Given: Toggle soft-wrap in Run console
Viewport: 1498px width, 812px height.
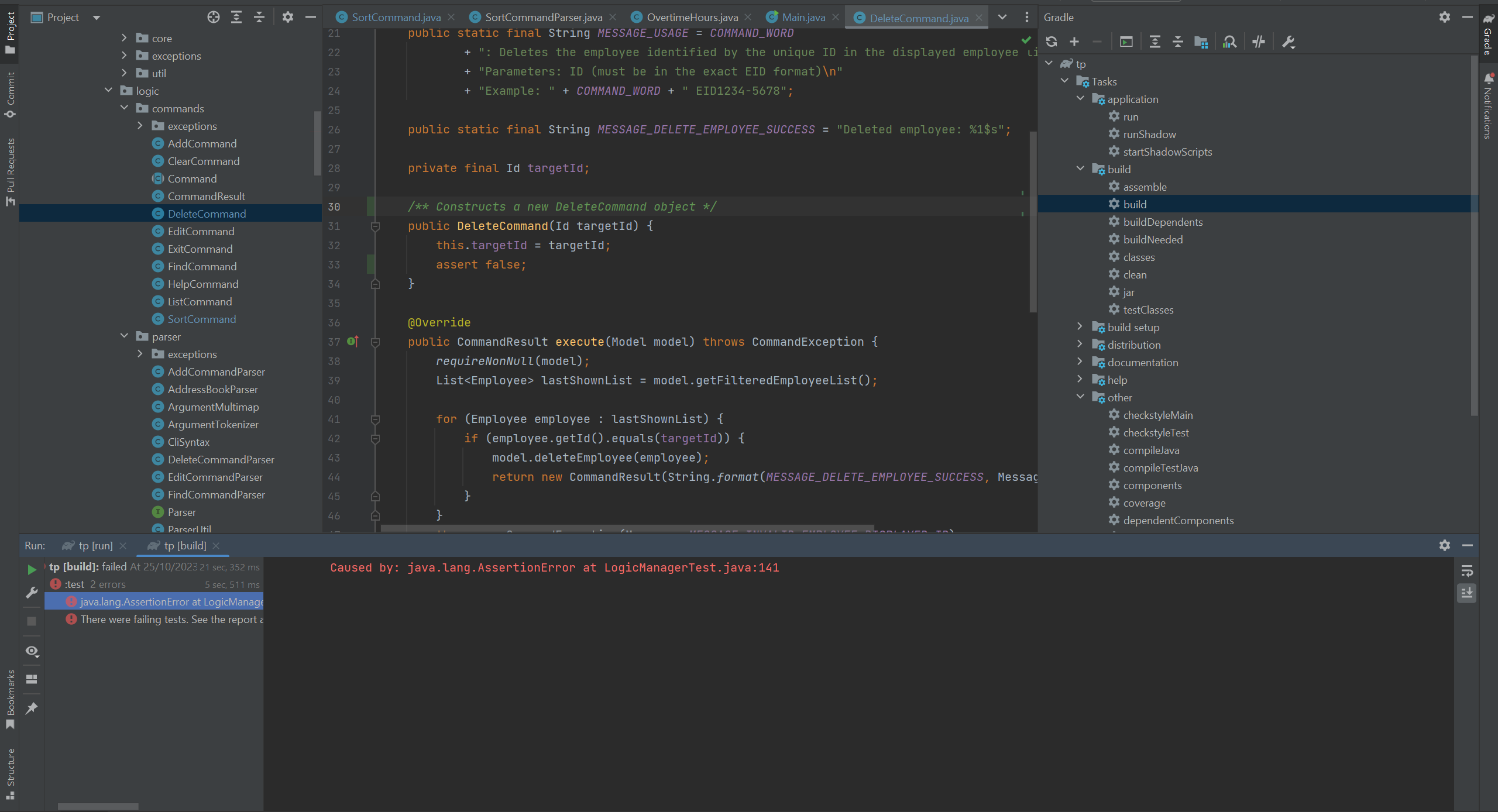Looking at the screenshot, I should 1466,570.
